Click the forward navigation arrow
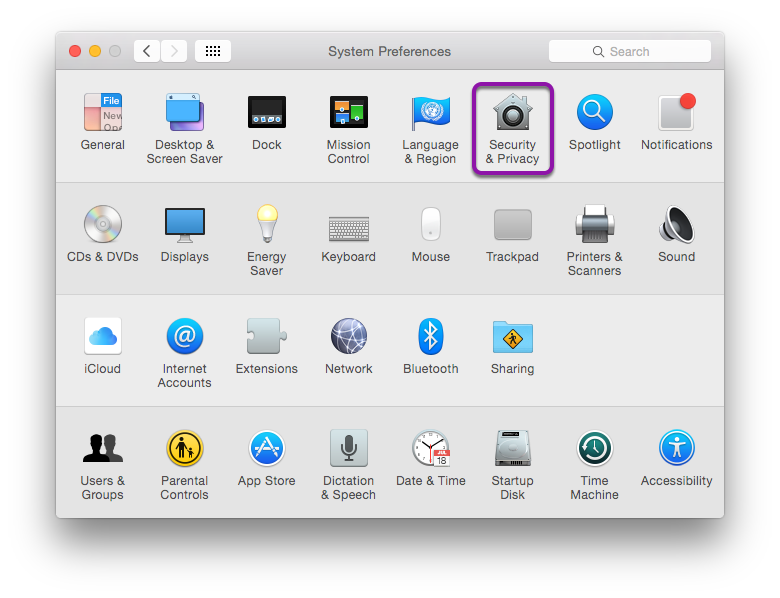The width and height of the screenshot is (780, 598). (x=174, y=51)
